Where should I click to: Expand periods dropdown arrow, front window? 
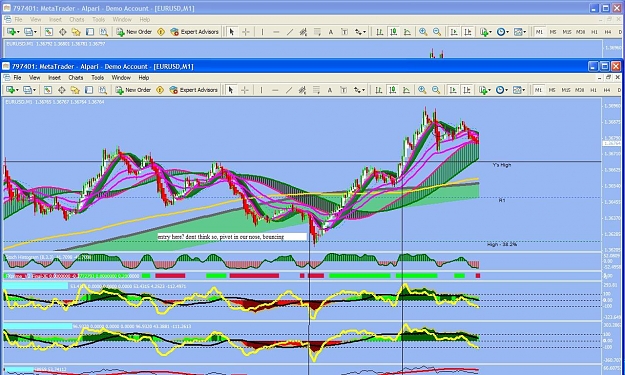click(506, 90)
